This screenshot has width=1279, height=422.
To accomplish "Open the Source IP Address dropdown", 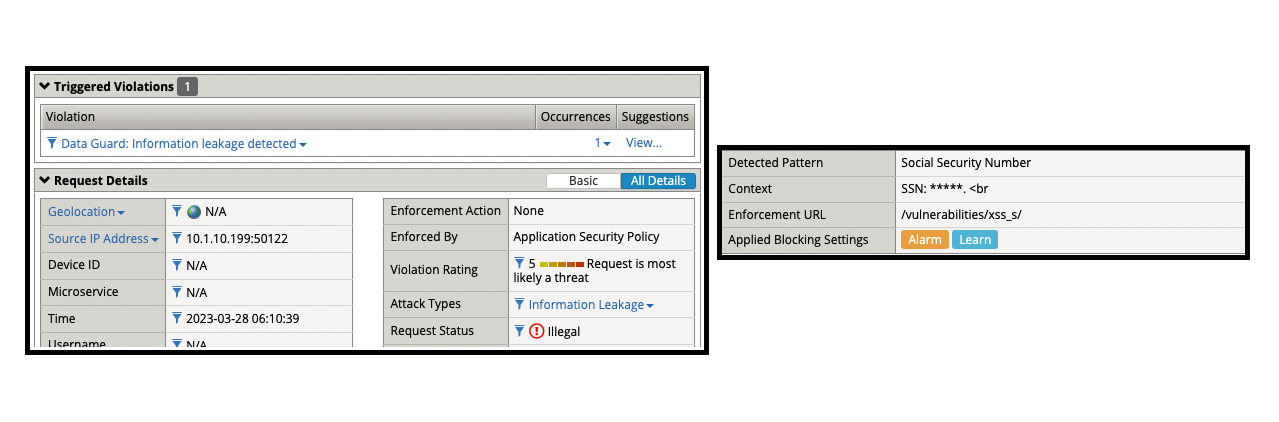I will (155, 240).
